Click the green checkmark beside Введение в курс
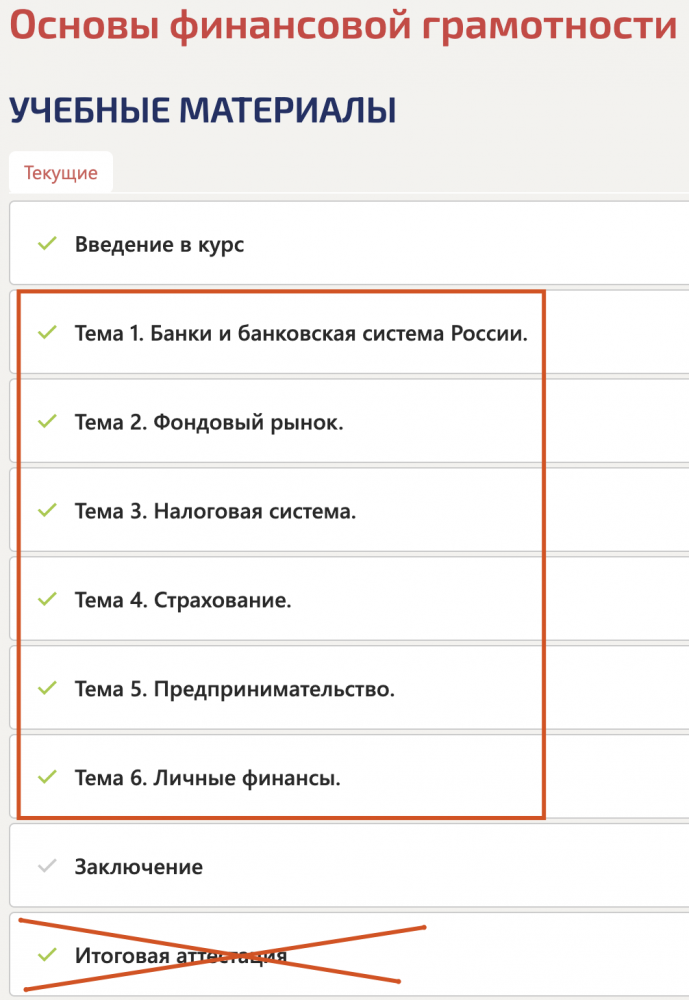This screenshot has width=689, height=1000. click(46, 244)
